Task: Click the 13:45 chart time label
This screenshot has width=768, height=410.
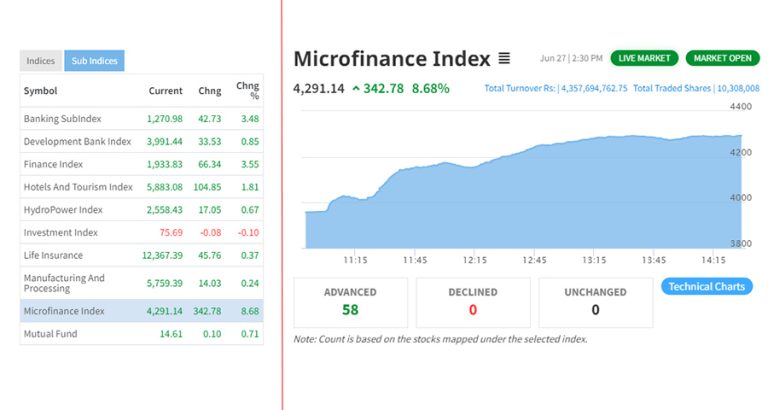Action: (x=654, y=260)
